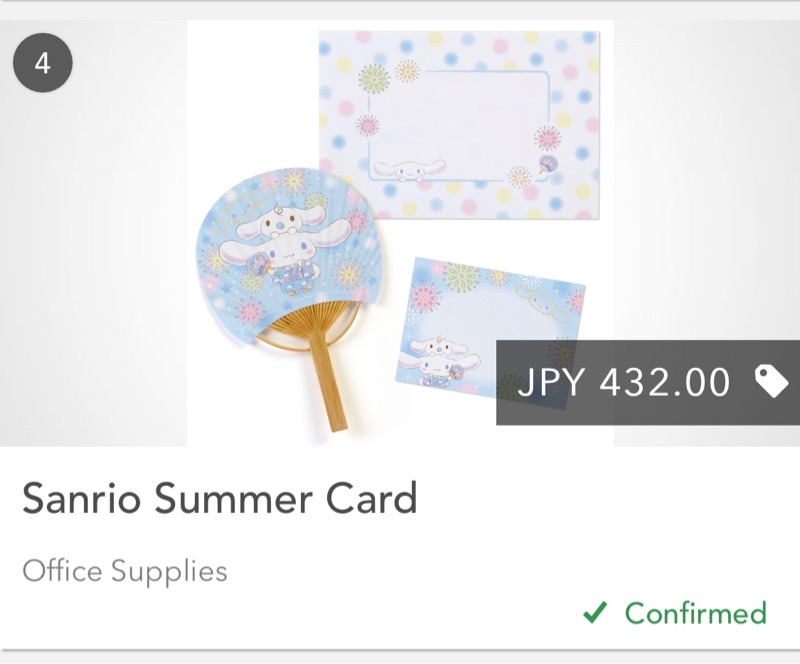Click the number 4 badge

pos(42,64)
